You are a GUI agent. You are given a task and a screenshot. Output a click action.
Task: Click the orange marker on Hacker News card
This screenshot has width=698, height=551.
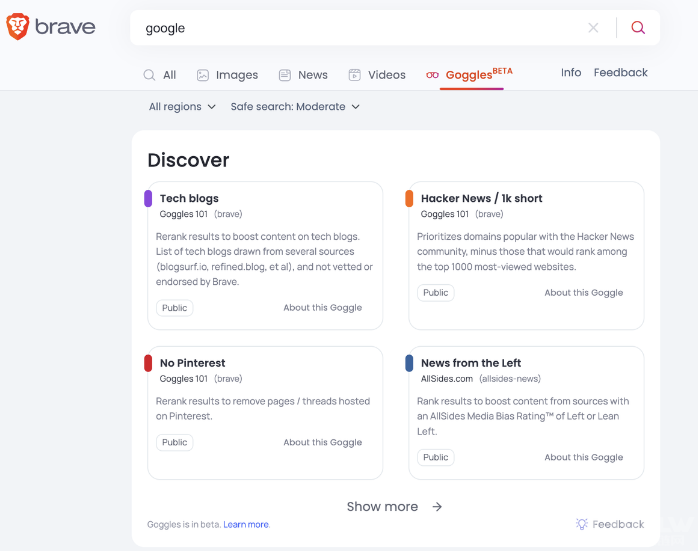coord(409,199)
